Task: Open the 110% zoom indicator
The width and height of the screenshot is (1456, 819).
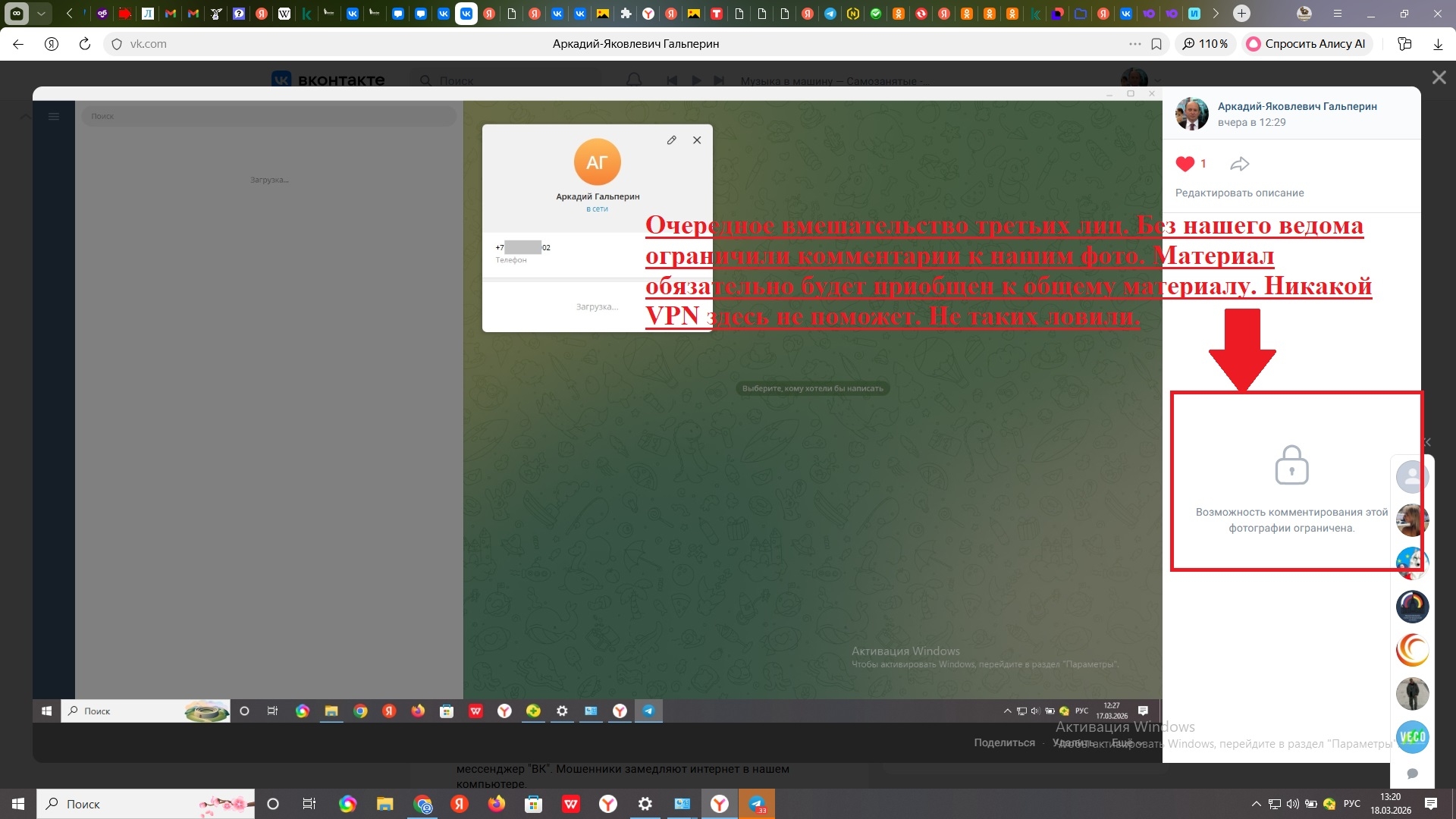Action: click(1206, 44)
